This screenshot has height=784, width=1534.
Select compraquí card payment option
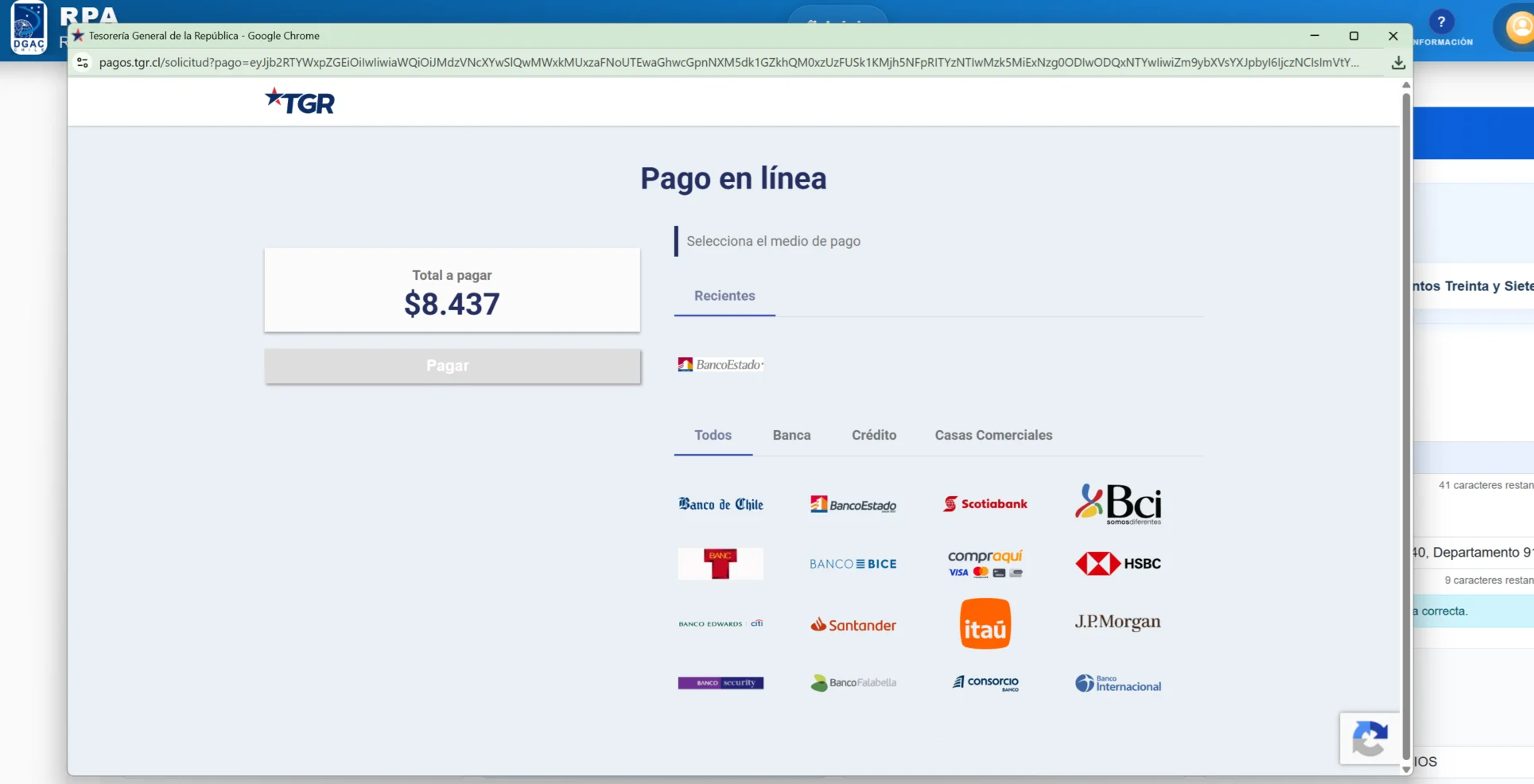click(985, 563)
